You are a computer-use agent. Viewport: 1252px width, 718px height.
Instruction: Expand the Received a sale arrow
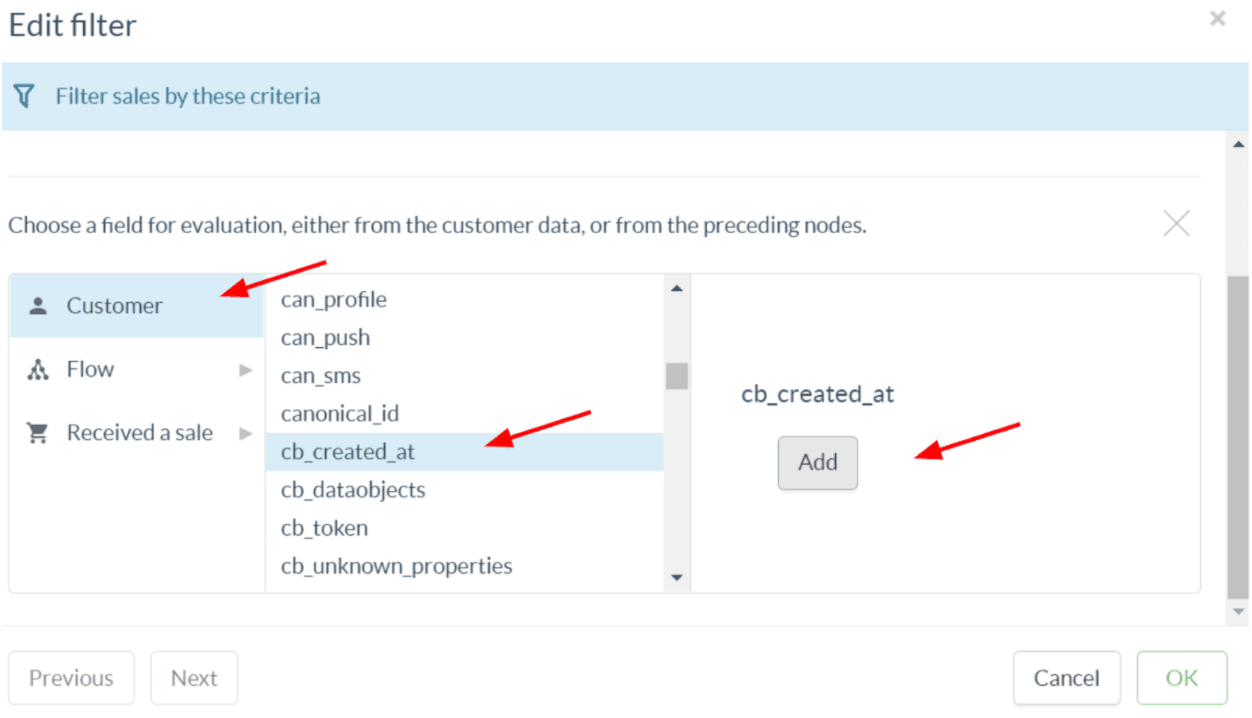click(245, 434)
